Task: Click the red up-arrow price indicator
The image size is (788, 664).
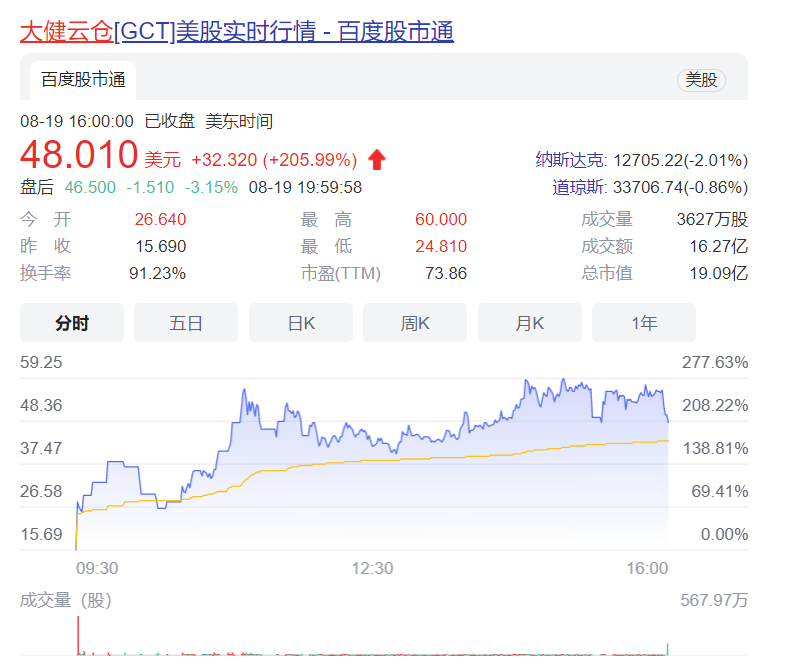Action: pyautogui.click(x=377, y=160)
